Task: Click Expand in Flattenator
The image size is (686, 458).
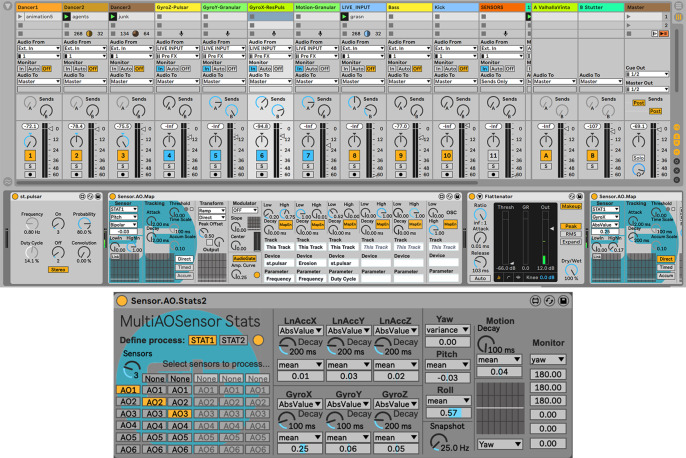Action: [x=571, y=241]
